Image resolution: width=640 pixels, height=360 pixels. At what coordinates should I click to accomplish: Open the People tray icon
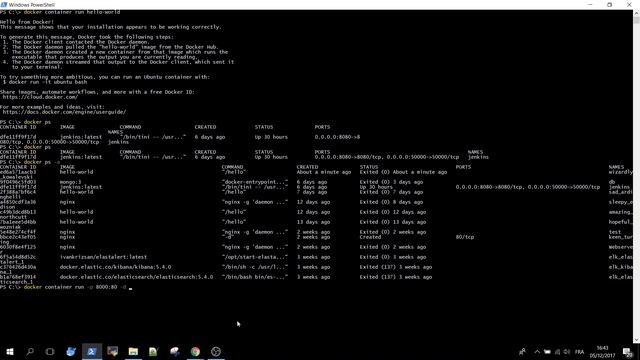[522, 351]
